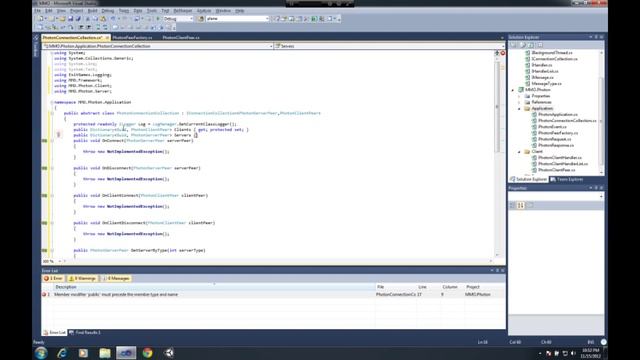Open Unity from the taskbar

pyautogui.click(x=169, y=353)
